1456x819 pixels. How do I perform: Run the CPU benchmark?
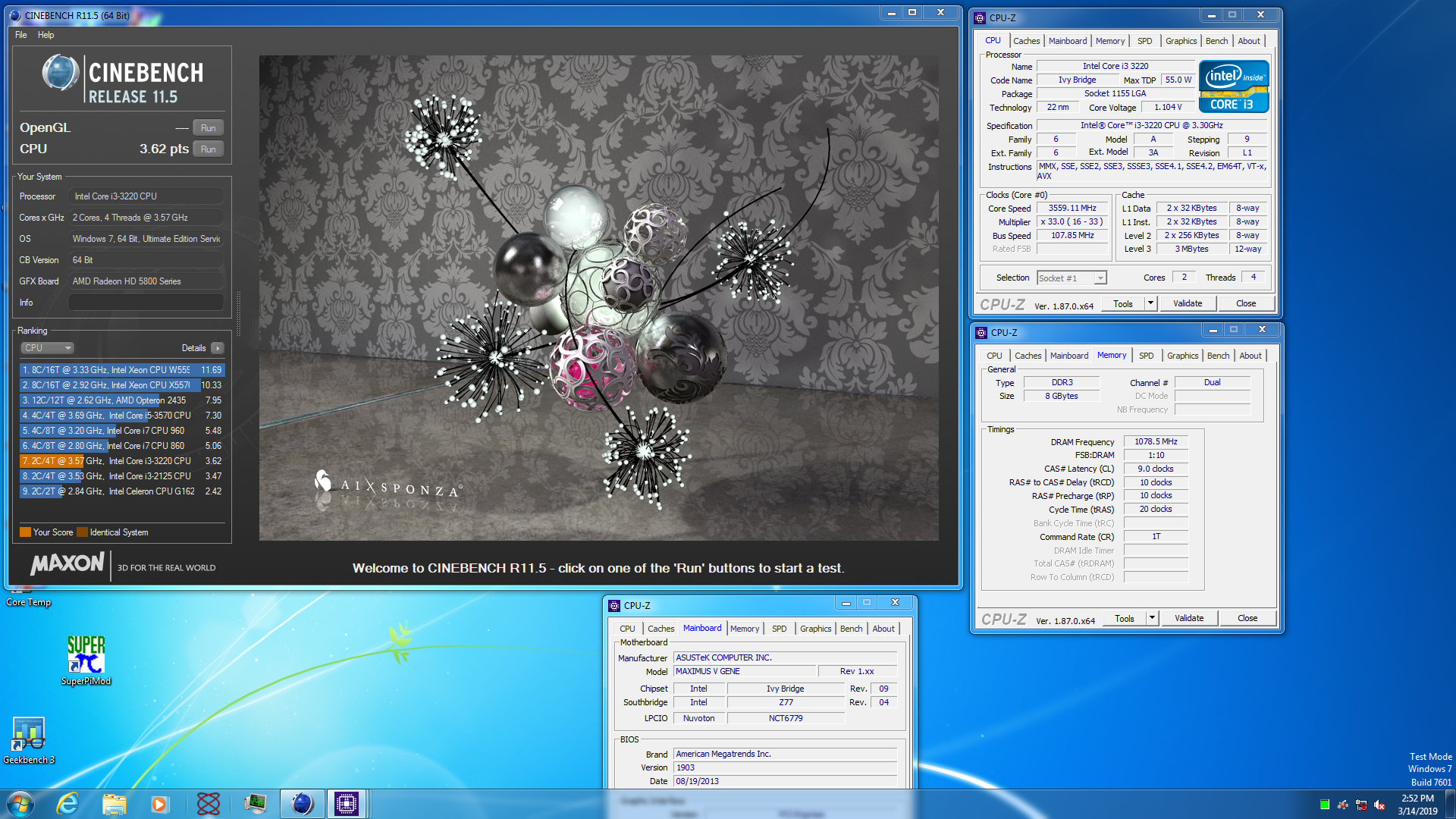(209, 149)
